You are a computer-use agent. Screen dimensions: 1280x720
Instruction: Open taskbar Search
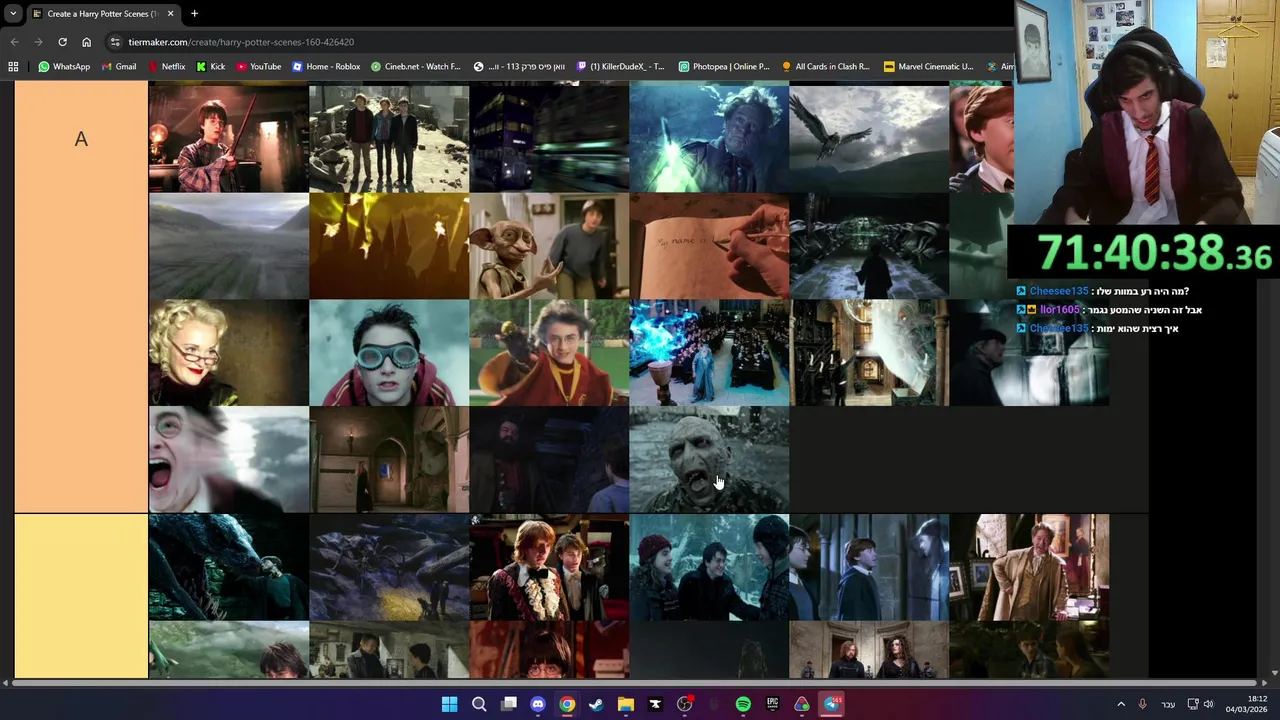click(x=479, y=704)
